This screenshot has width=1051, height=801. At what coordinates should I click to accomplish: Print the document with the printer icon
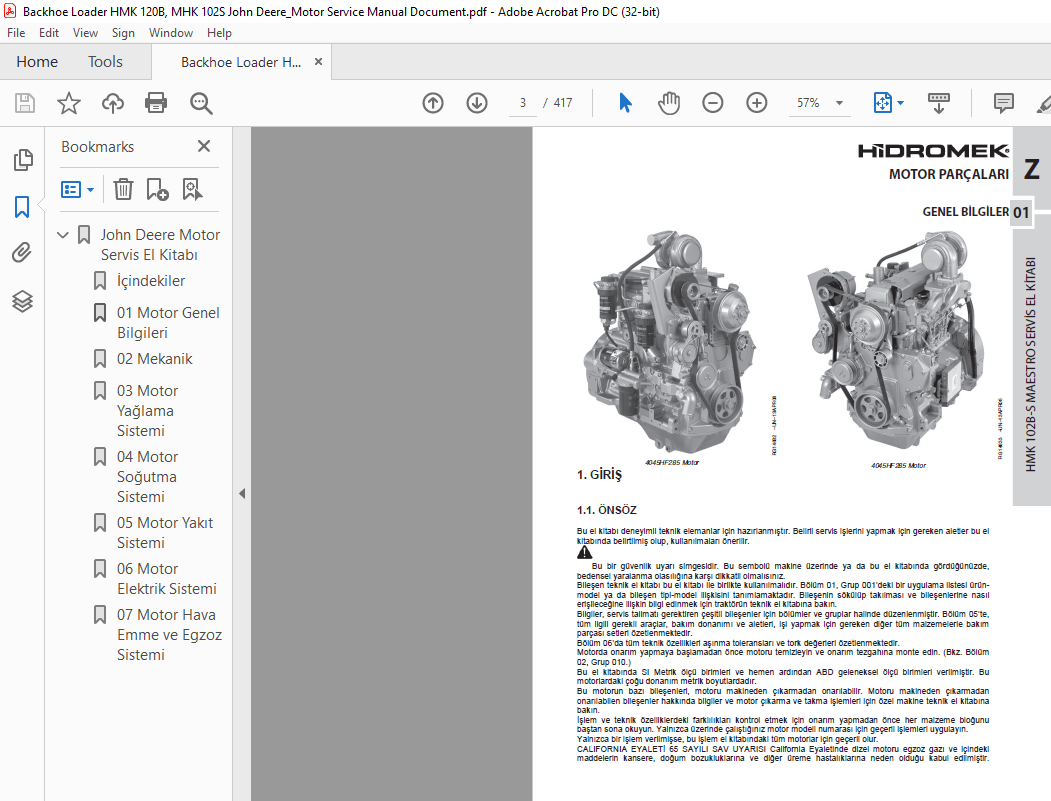(x=156, y=103)
